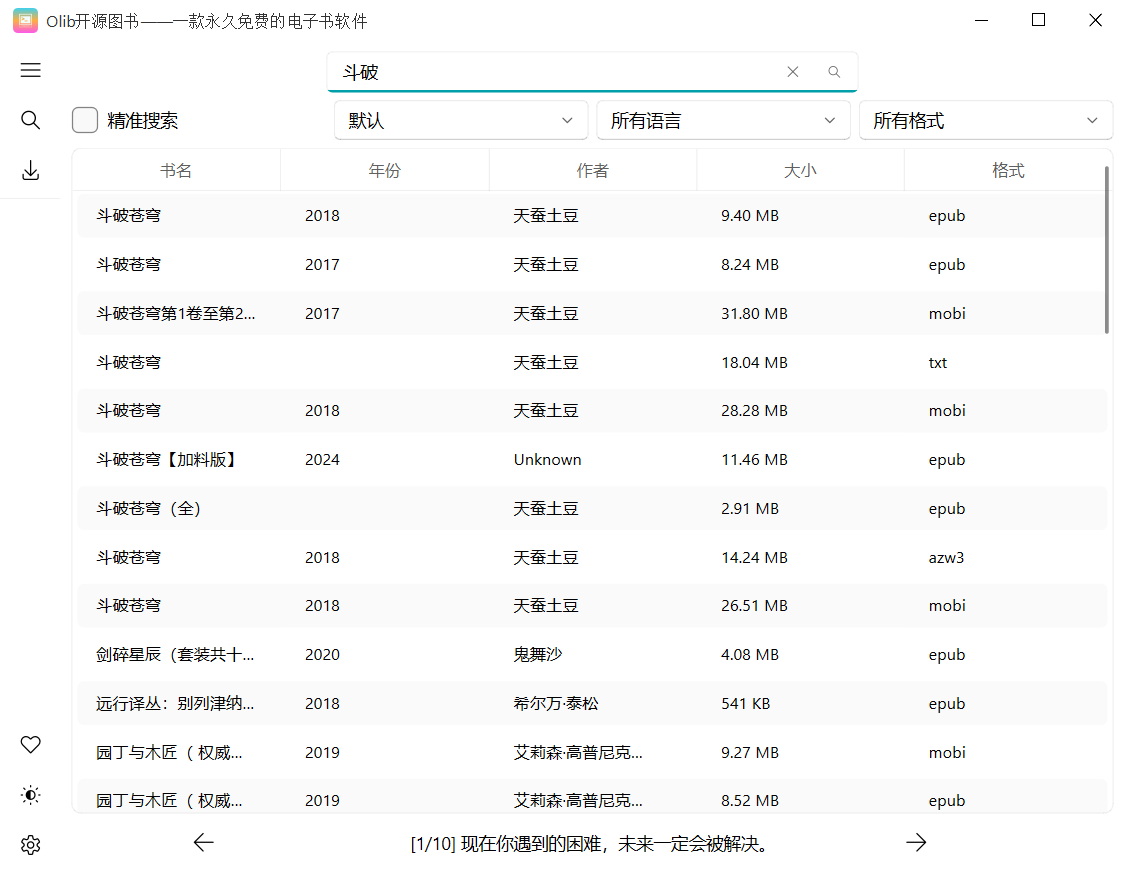Go to the previous results page
The image size is (1125, 875).
pyautogui.click(x=203, y=843)
